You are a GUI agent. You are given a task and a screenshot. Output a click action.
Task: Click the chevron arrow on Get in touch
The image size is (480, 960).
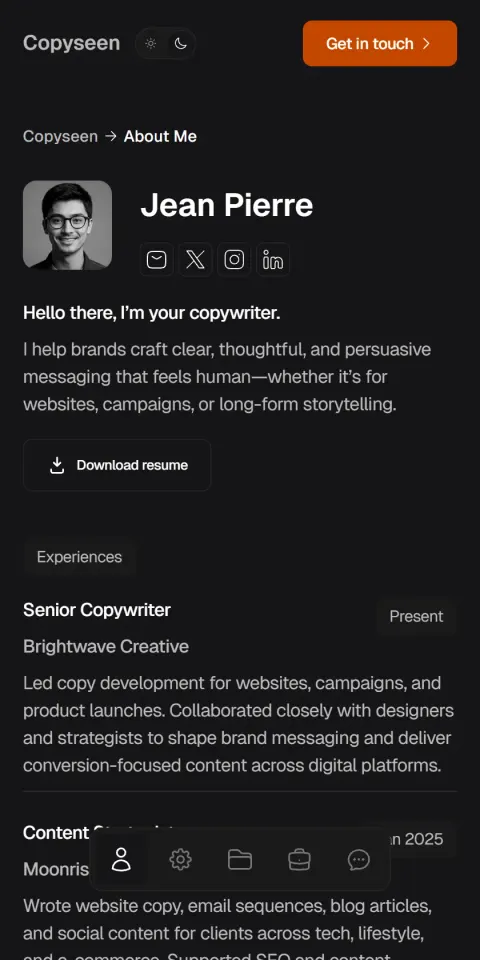(x=427, y=43)
